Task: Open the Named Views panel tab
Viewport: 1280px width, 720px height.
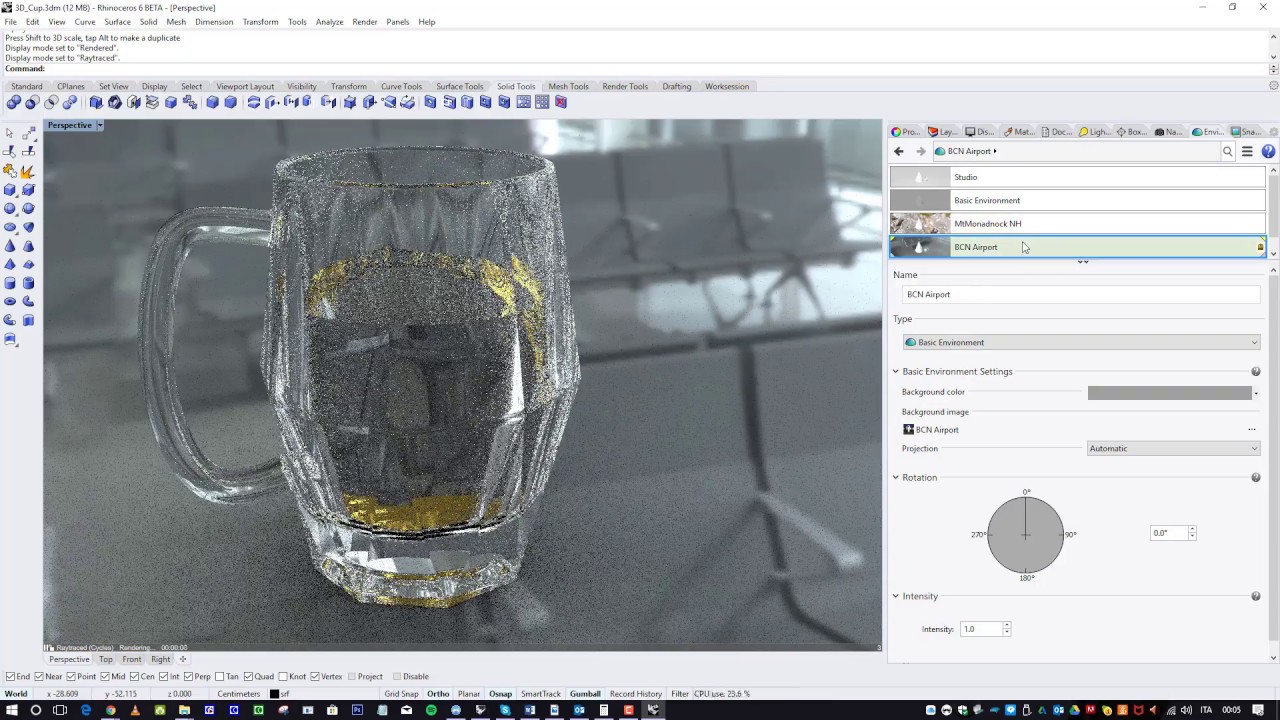Action: (x=1167, y=132)
